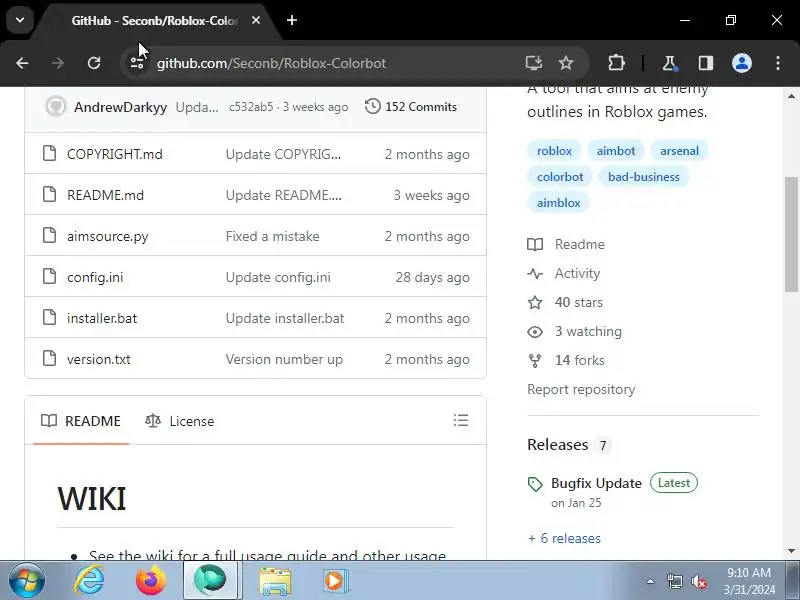Screen dimensions: 800x600
Task: Open COPYRIGHT.md file
Action: pyautogui.click(x=115, y=154)
